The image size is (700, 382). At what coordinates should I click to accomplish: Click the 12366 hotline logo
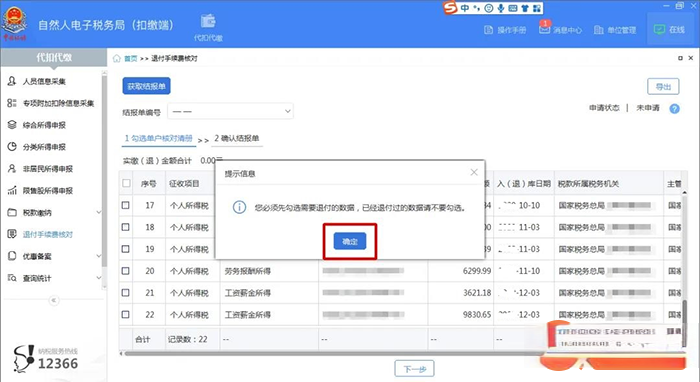point(45,358)
